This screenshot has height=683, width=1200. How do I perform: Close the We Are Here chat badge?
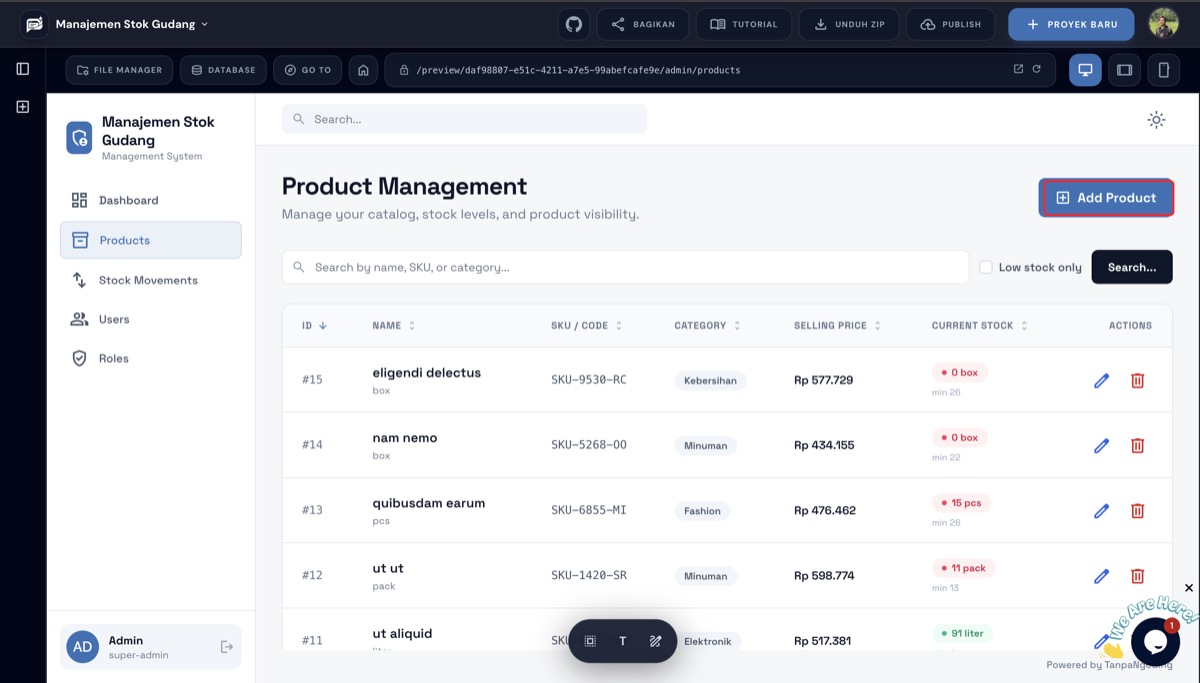click(x=1188, y=588)
